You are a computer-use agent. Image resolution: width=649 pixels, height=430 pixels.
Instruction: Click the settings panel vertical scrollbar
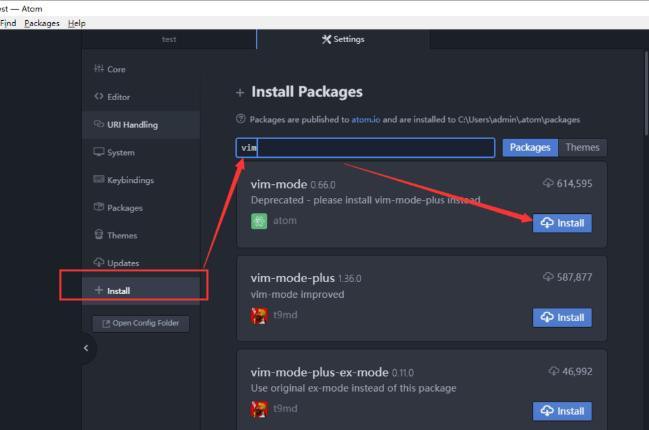[646, 94]
